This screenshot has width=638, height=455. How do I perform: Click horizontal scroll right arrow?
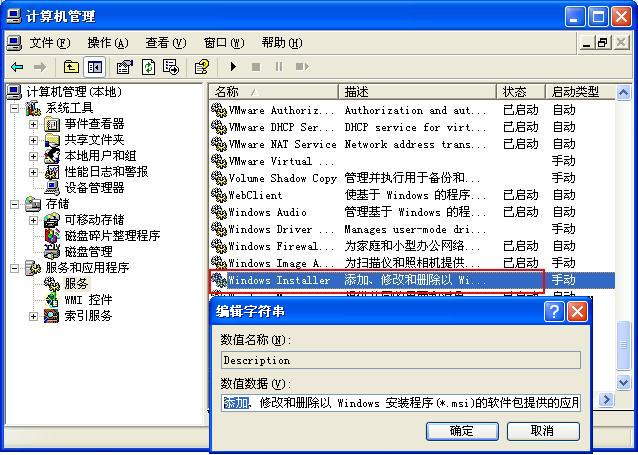tap(606, 400)
